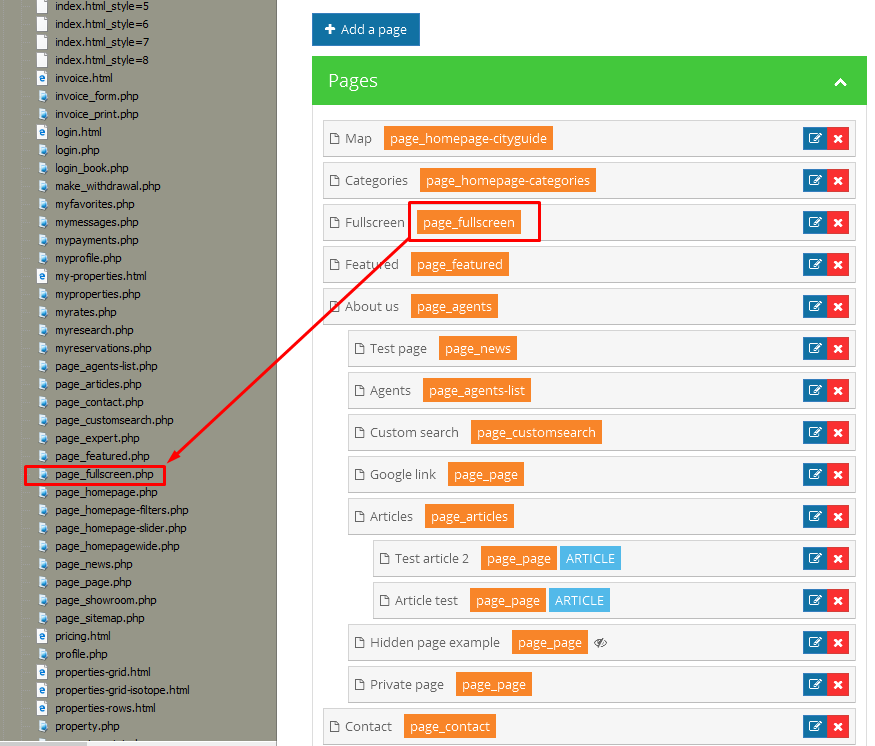
Task: Click the page_fullscreen template tag
Action: coord(469,223)
